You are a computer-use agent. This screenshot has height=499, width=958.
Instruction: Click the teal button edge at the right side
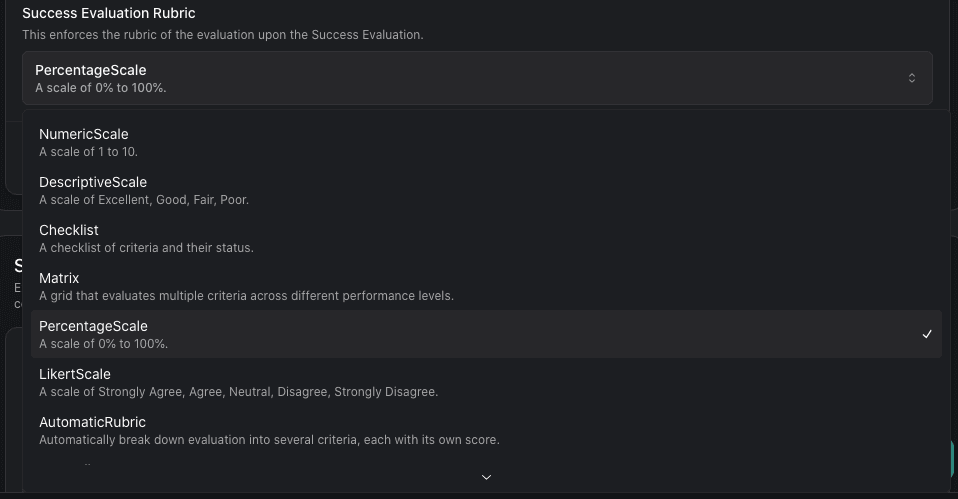(953, 459)
